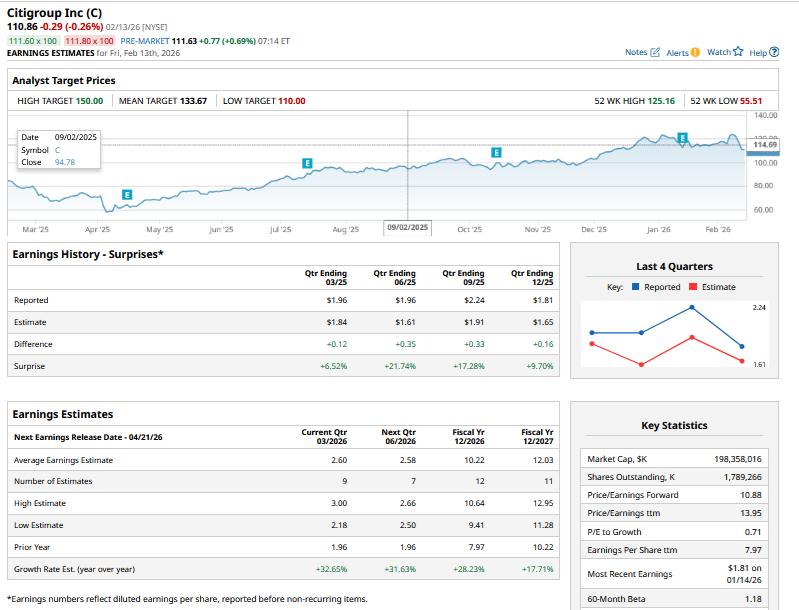Click the 114.69 price tag on chart axis

click(765, 145)
